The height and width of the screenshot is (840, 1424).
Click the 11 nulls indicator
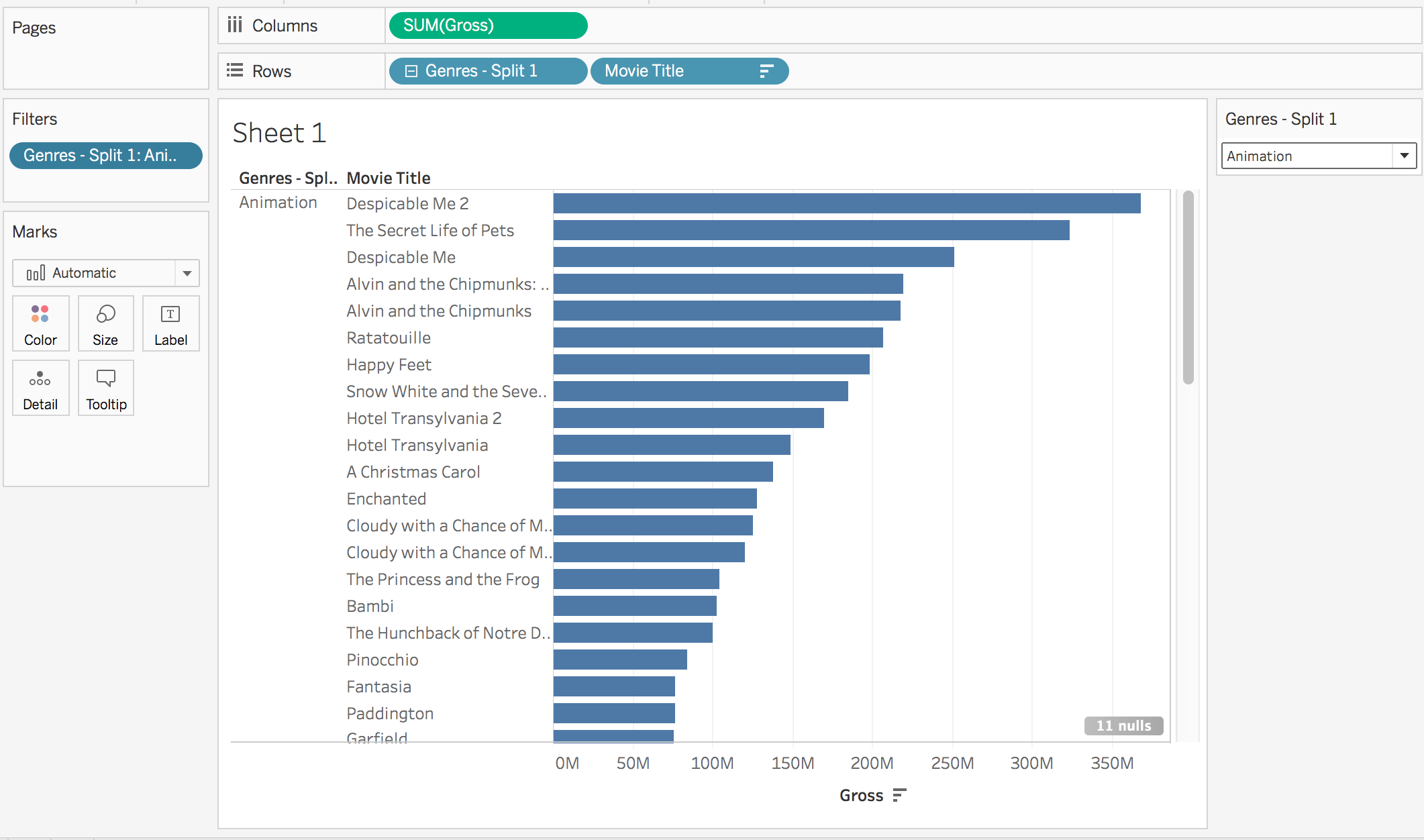(1123, 725)
